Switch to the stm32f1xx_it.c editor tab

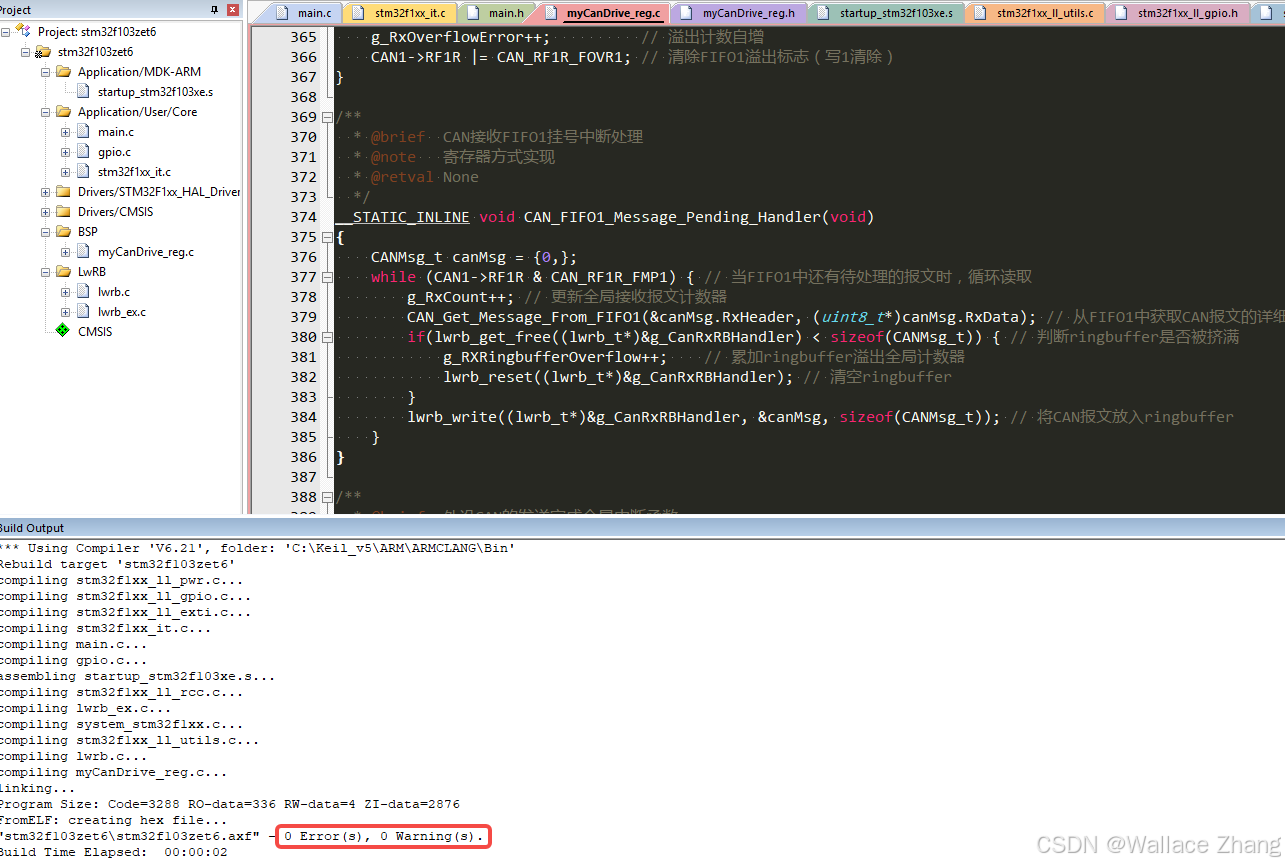(406, 13)
